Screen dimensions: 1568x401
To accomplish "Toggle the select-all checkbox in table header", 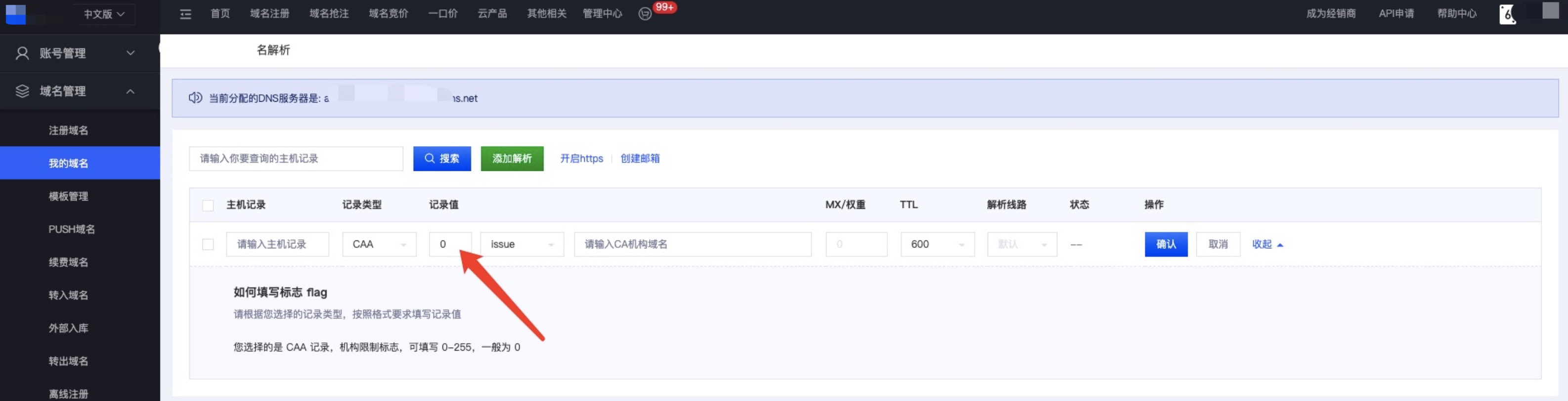I will coord(208,205).
